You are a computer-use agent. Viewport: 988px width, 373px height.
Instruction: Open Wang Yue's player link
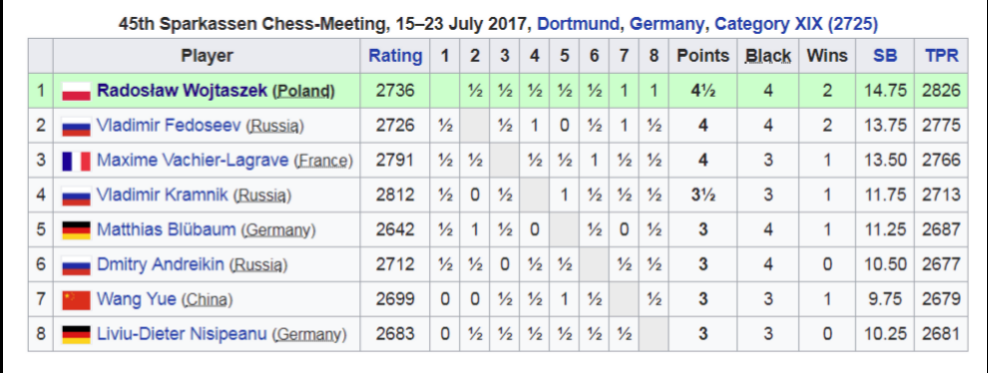coord(136,300)
